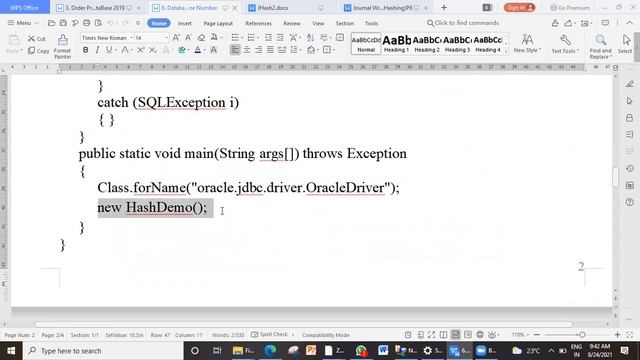Toggle Bold formatting
Viewport: 640px width, 360px height.
85,50
